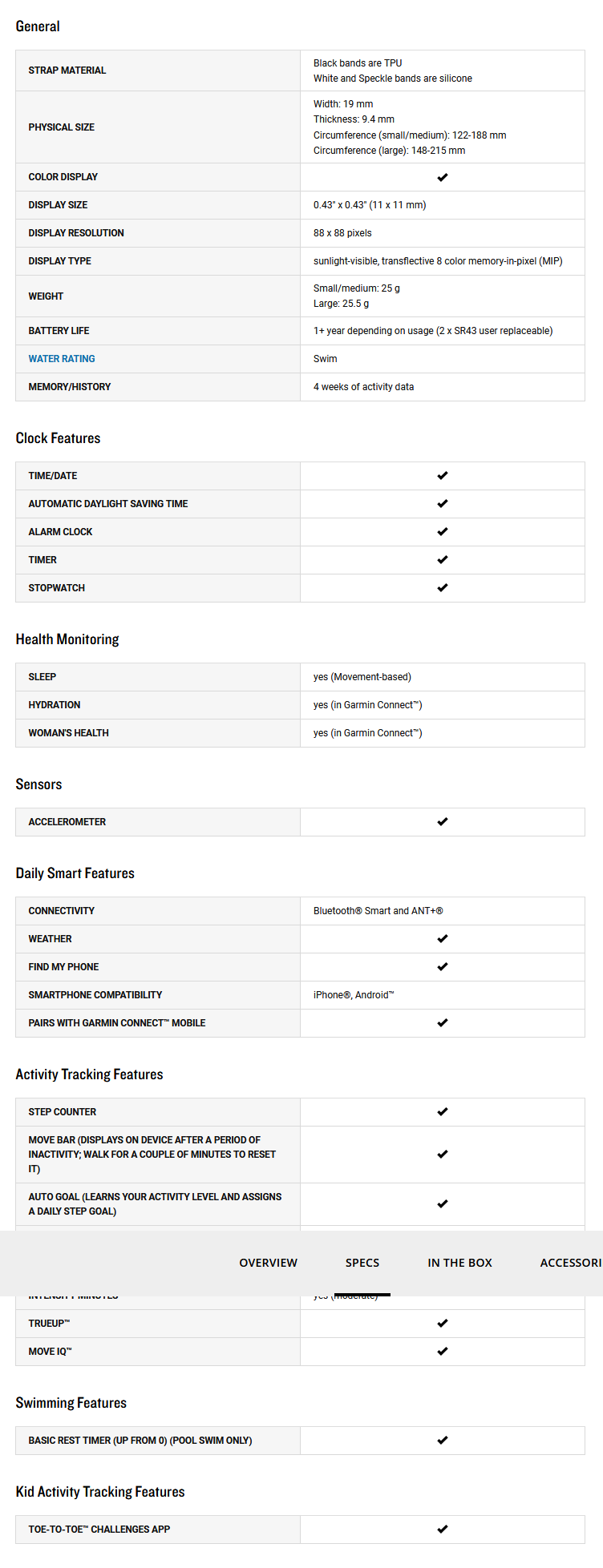603x1568 pixels.
Task: Click the Swimming Features section heading
Action: click(x=71, y=1403)
